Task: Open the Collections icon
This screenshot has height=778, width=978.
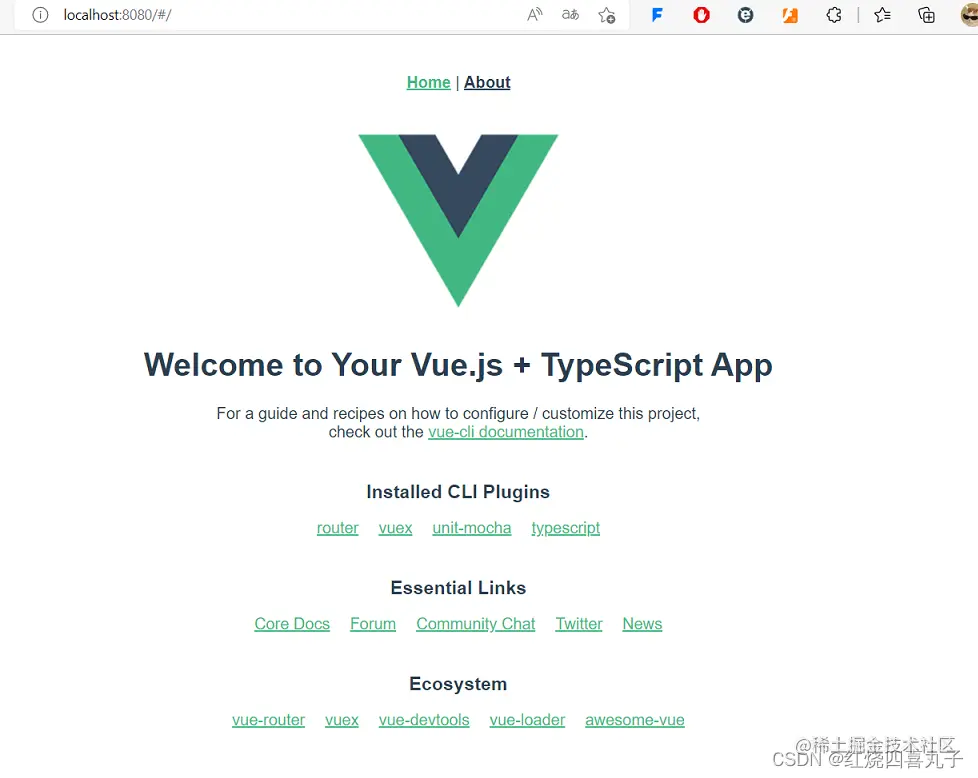Action: coord(926,15)
